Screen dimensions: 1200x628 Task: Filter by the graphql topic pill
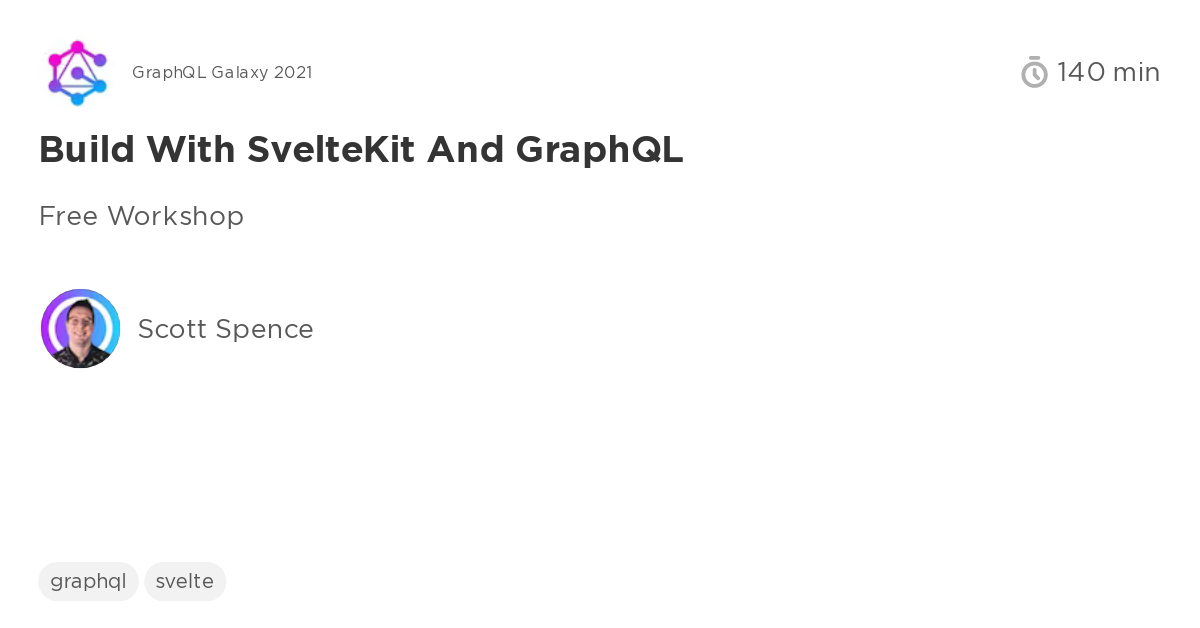tap(88, 581)
